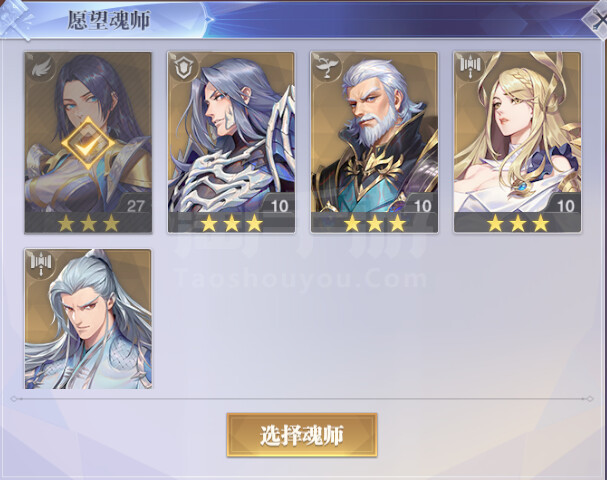Click the 10 badge on bearded elder card

422,206
